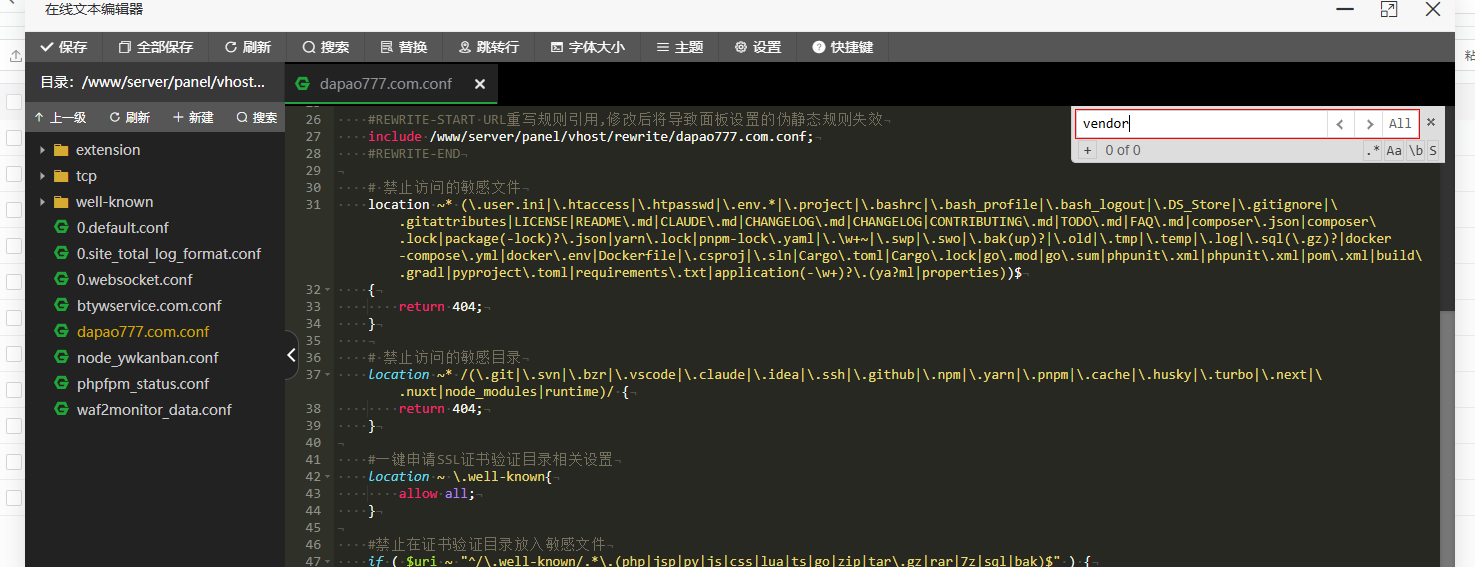Expand the extension folder

point(108,150)
